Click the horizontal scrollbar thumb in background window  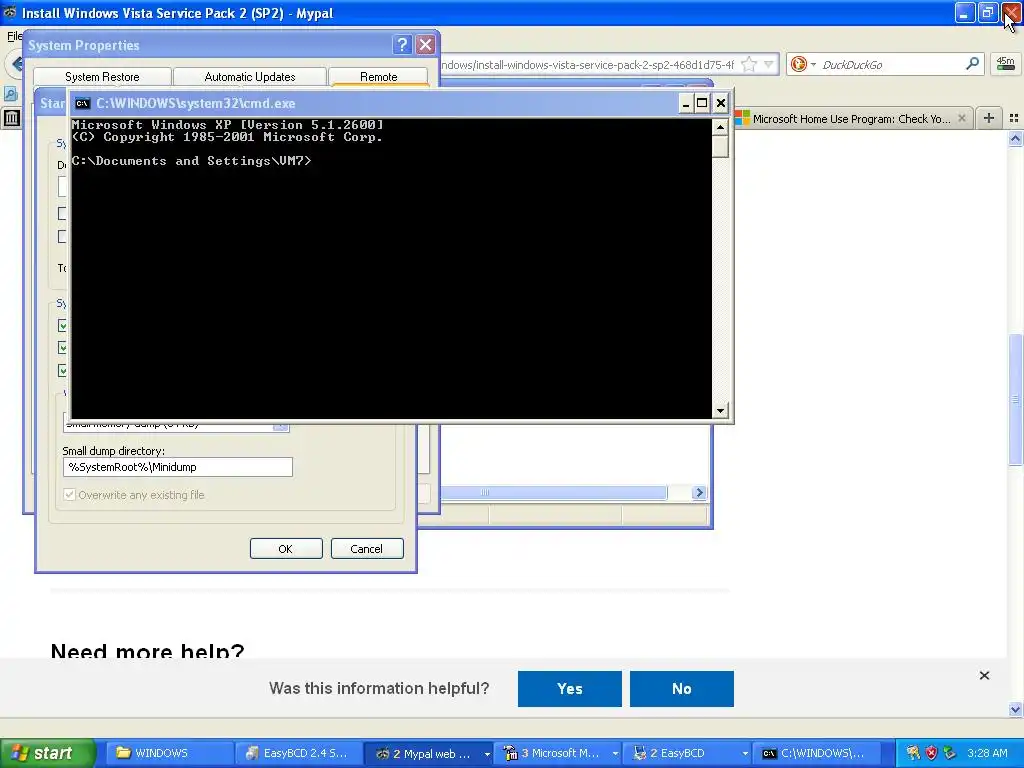coord(554,492)
